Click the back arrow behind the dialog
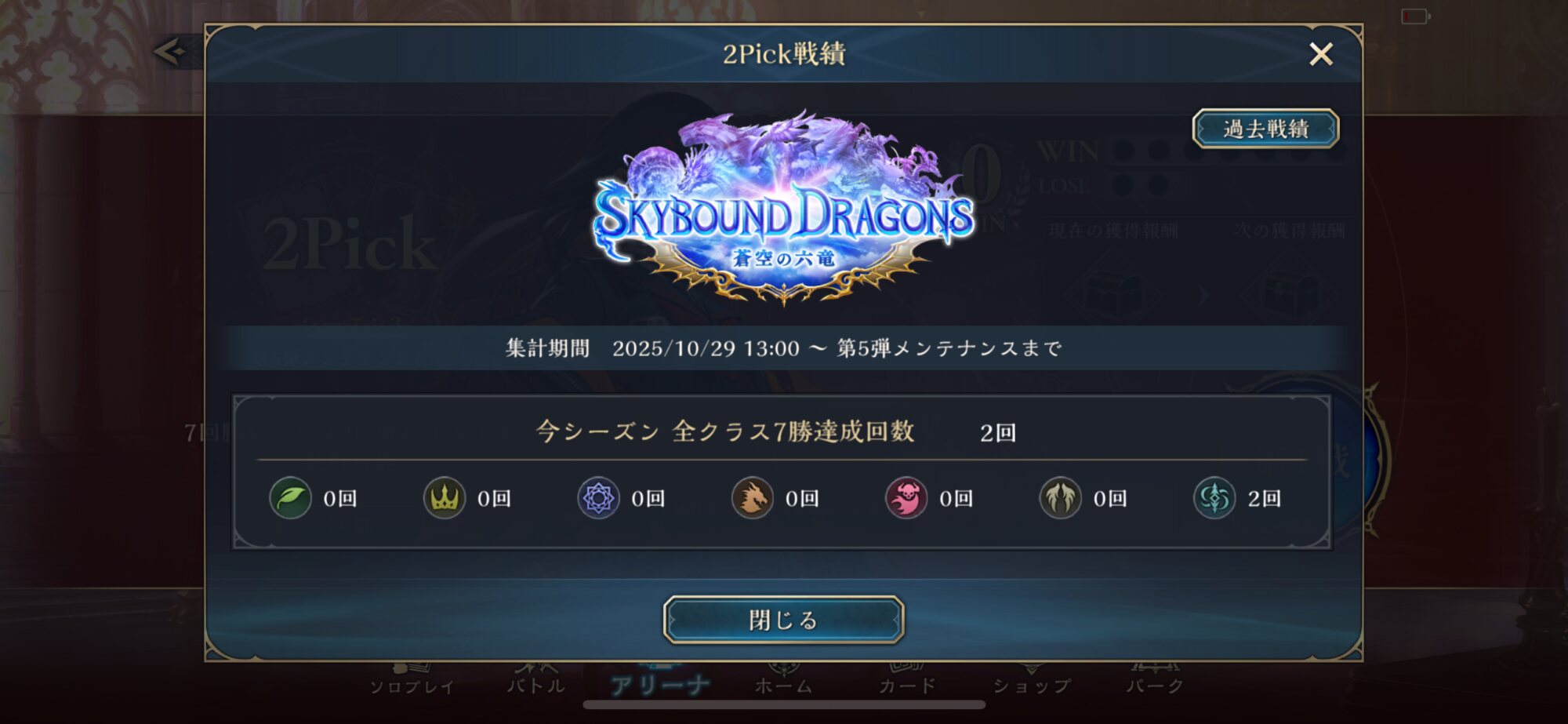 pos(171,52)
